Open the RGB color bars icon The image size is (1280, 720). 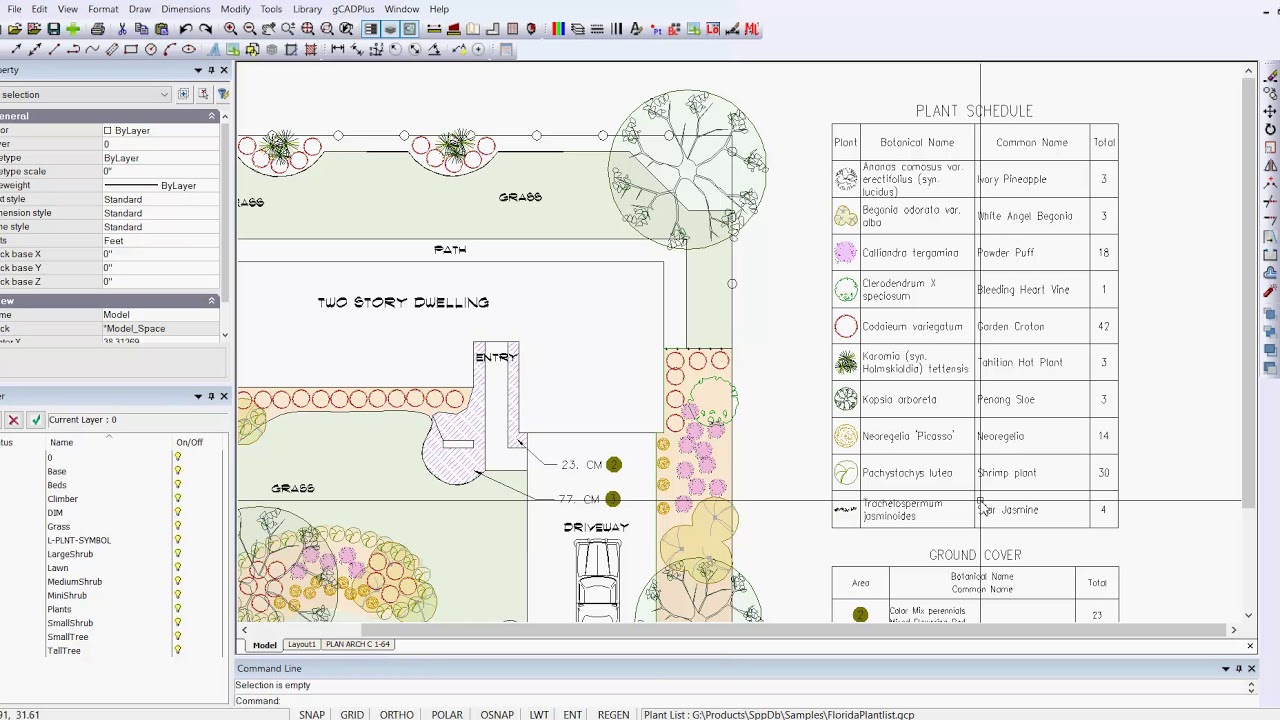click(558, 29)
